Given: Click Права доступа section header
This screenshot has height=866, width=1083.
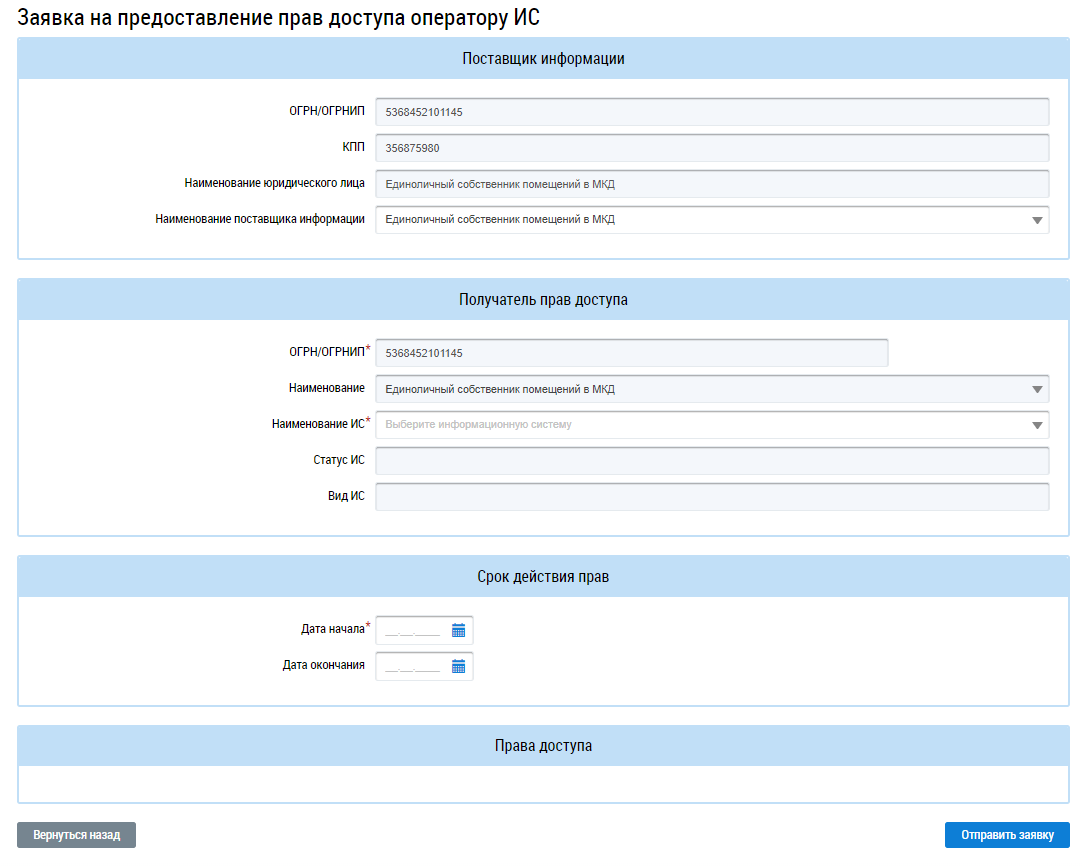Looking at the screenshot, I should click(543, 746).
